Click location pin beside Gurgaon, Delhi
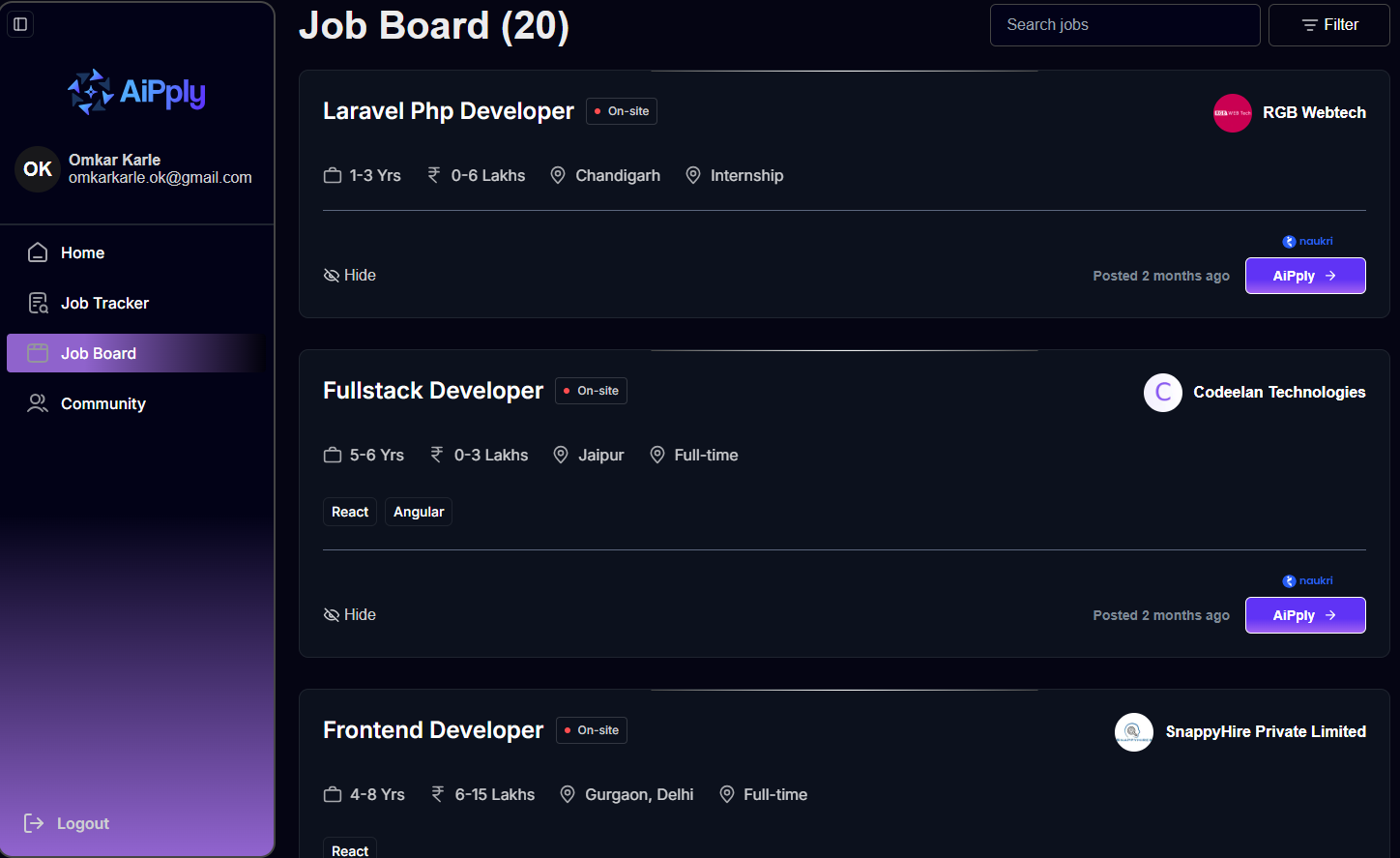Viewport: 1400px width, 858px height. pyautogui.click(x=568, y=794)
